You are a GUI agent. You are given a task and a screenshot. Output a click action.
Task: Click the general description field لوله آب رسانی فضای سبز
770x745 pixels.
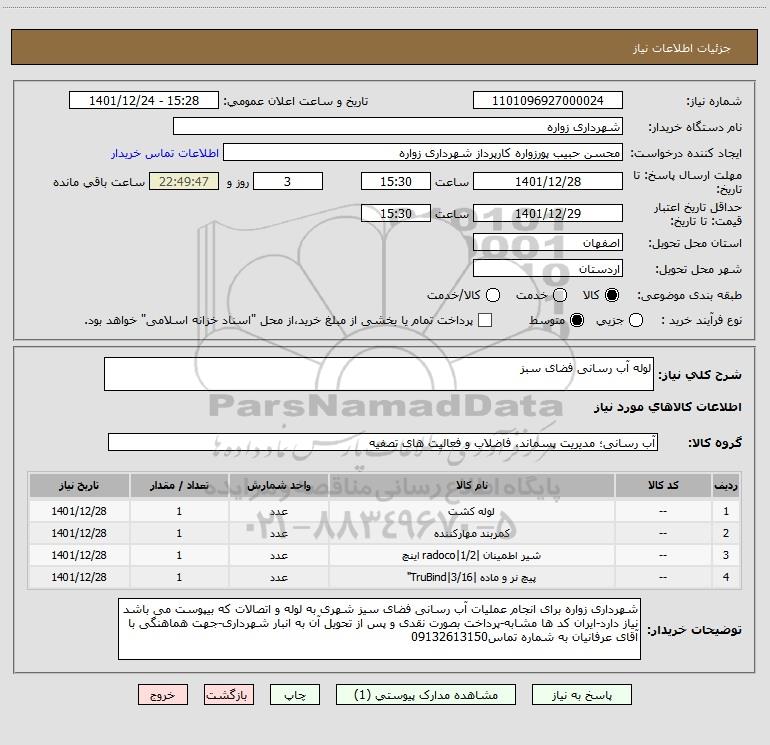tap(379, 374)
